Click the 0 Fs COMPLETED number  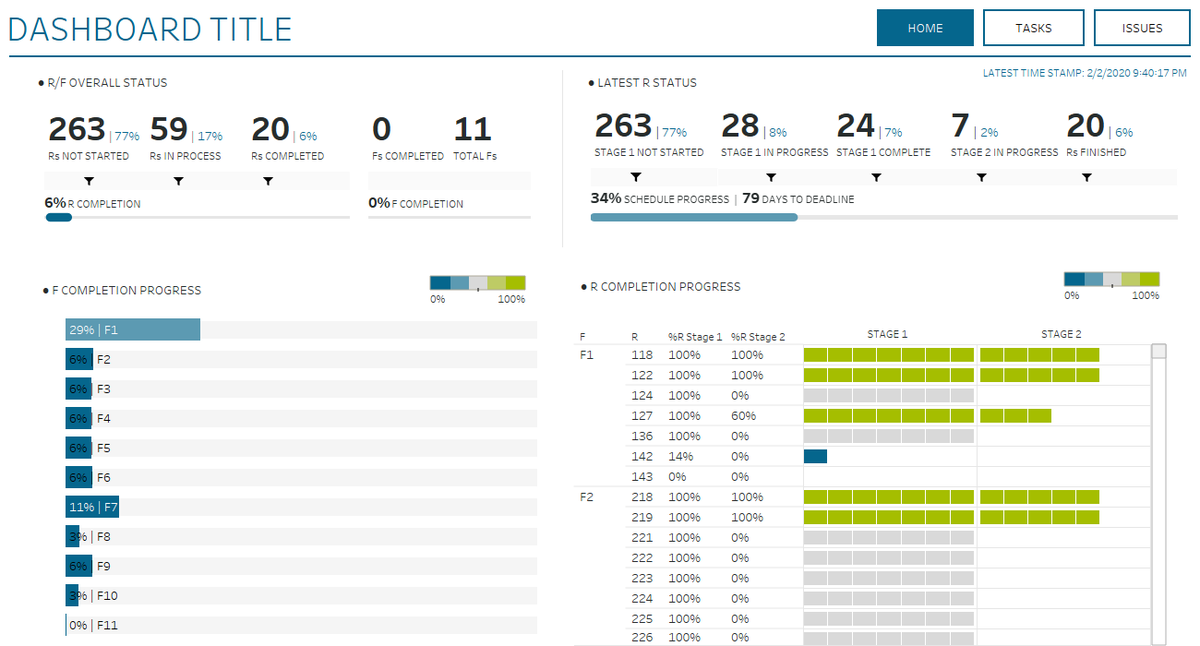(381, 130)
